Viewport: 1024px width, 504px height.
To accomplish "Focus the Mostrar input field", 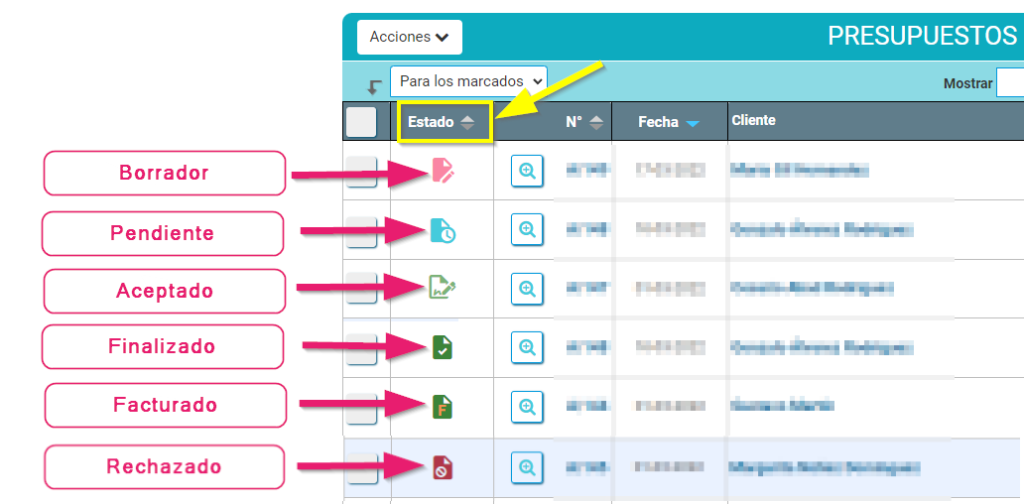I will pyautogui.click(x=1010, y=84).
